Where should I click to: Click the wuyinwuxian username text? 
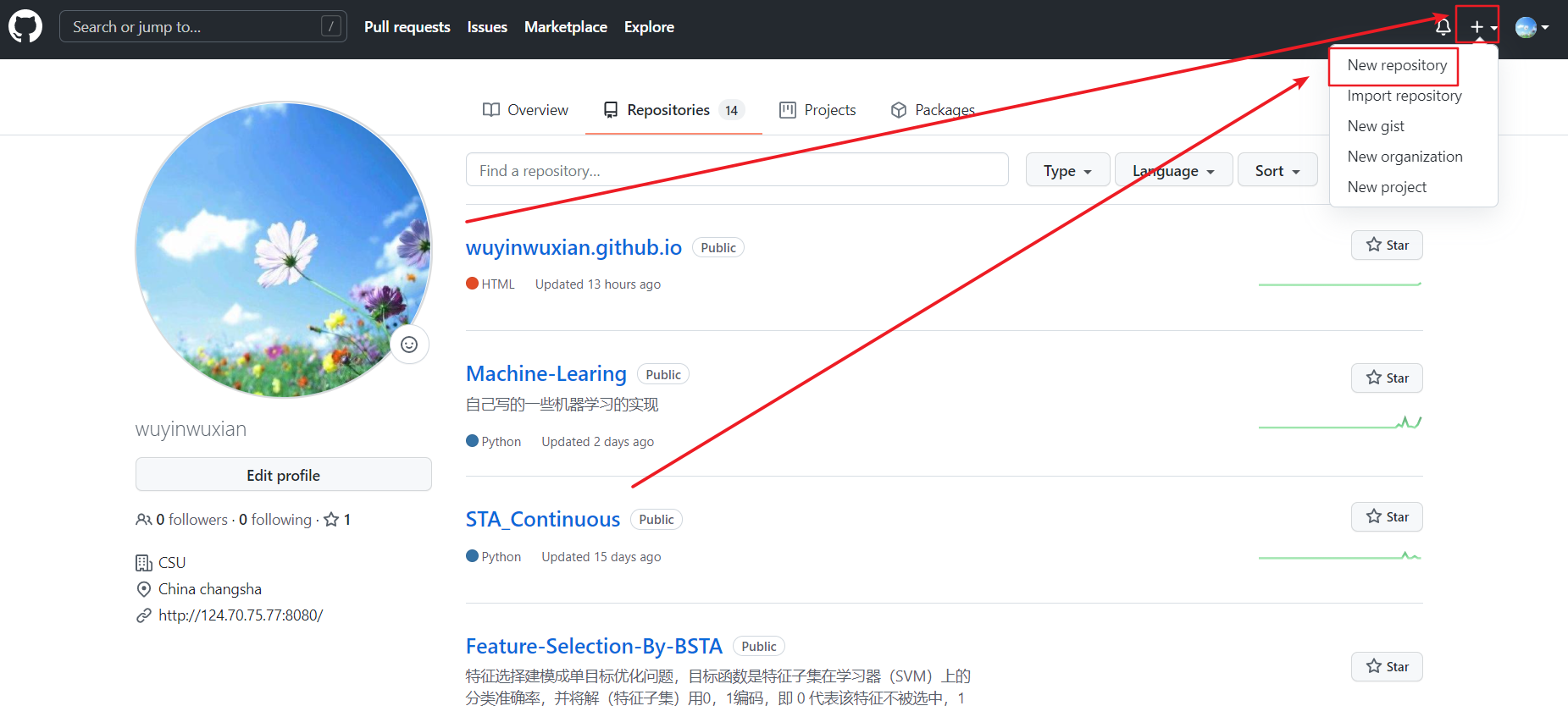(191, 429)
